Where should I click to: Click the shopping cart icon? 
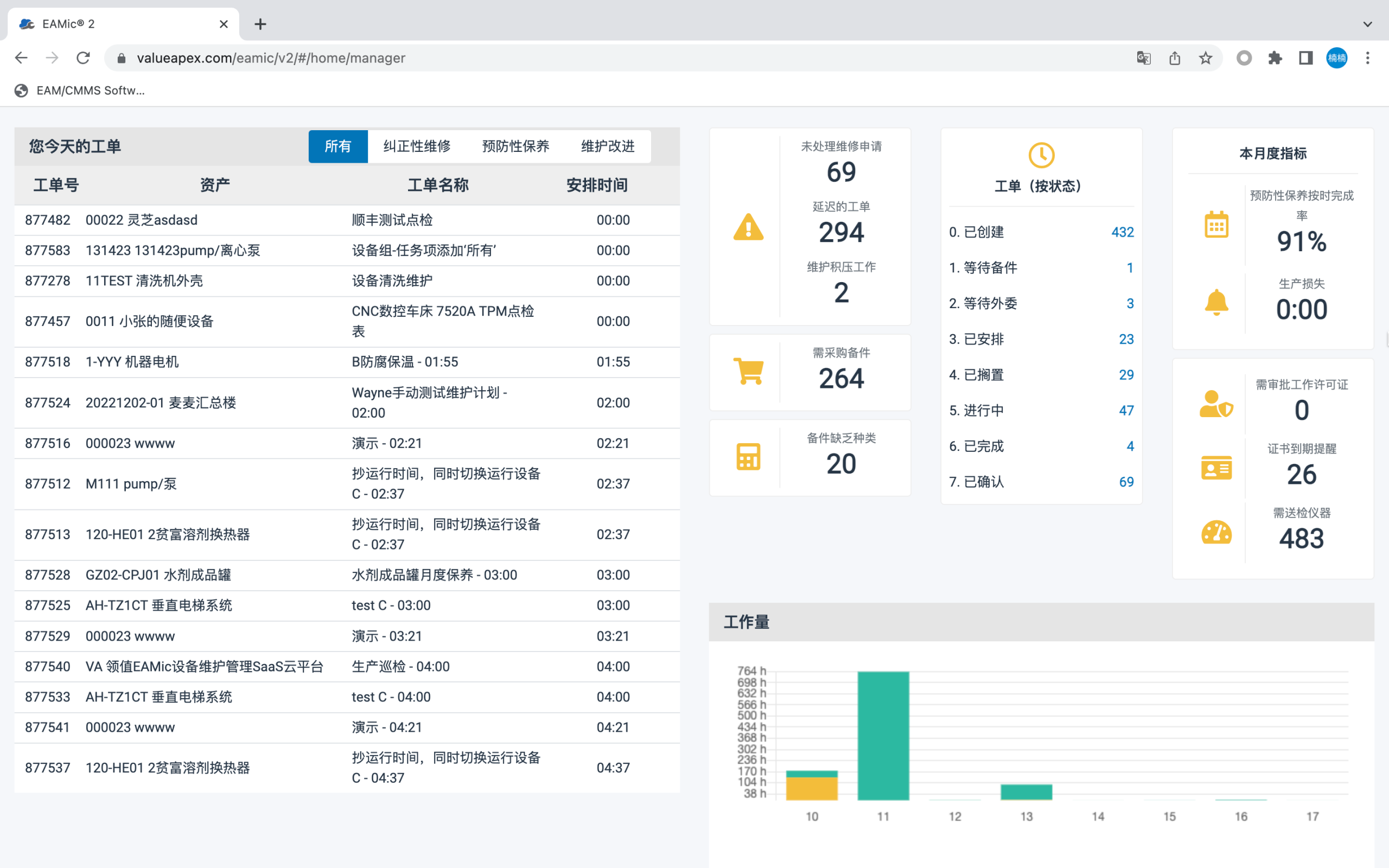(x=748, y=372)
